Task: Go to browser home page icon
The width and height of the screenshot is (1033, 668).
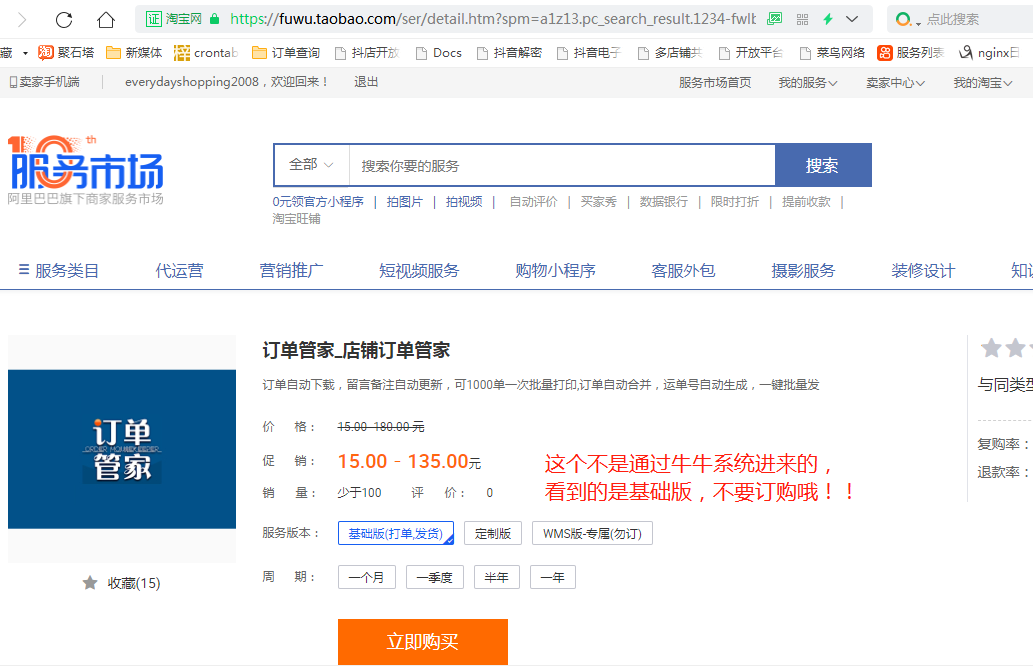Action: (105, 20)
